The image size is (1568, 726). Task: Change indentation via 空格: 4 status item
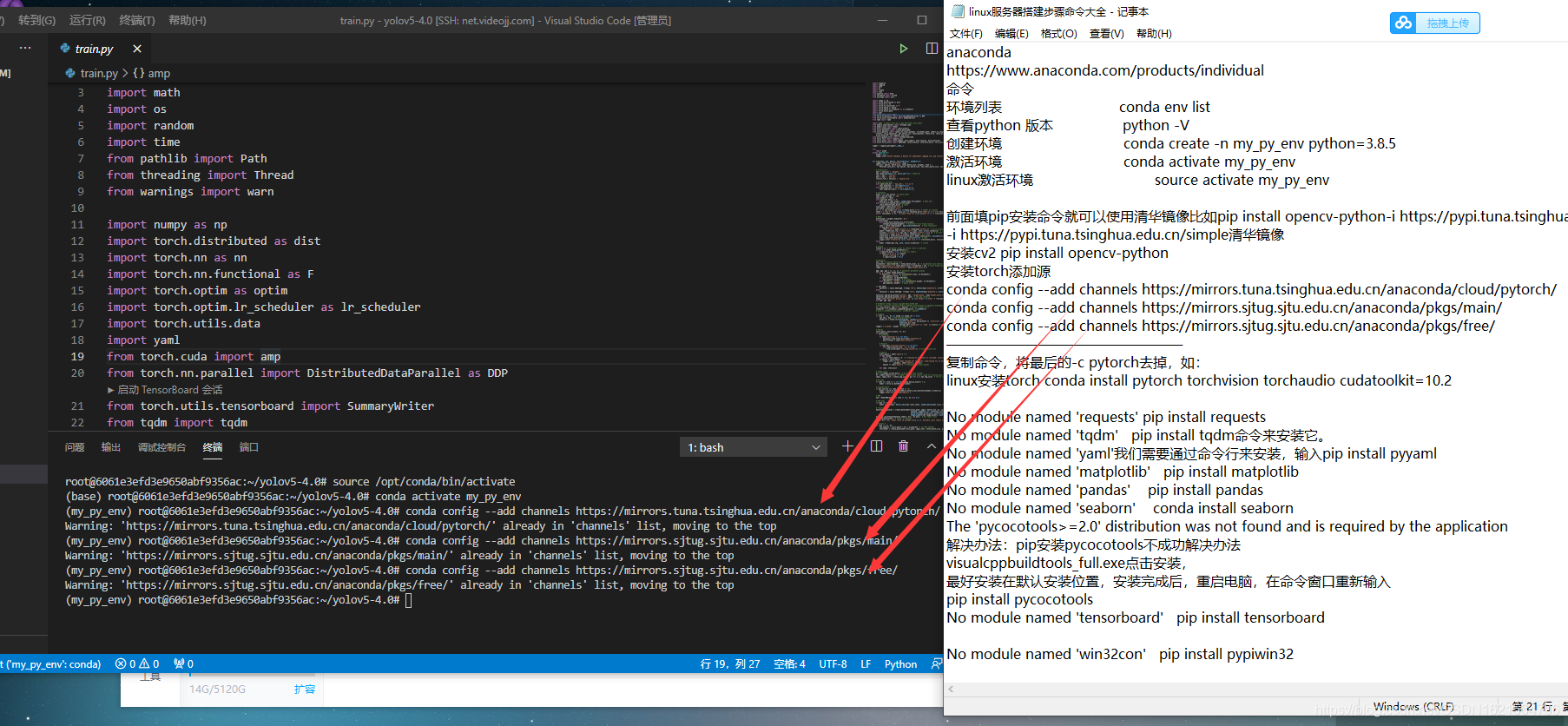tap(789, 663)
